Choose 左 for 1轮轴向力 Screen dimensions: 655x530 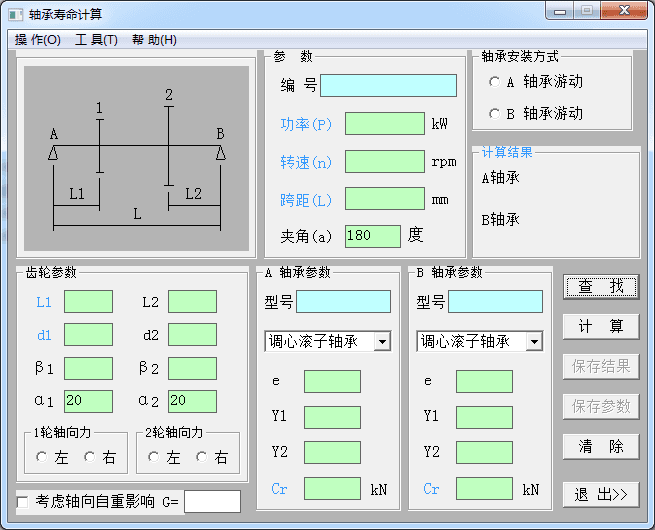(x=42, y=457)
